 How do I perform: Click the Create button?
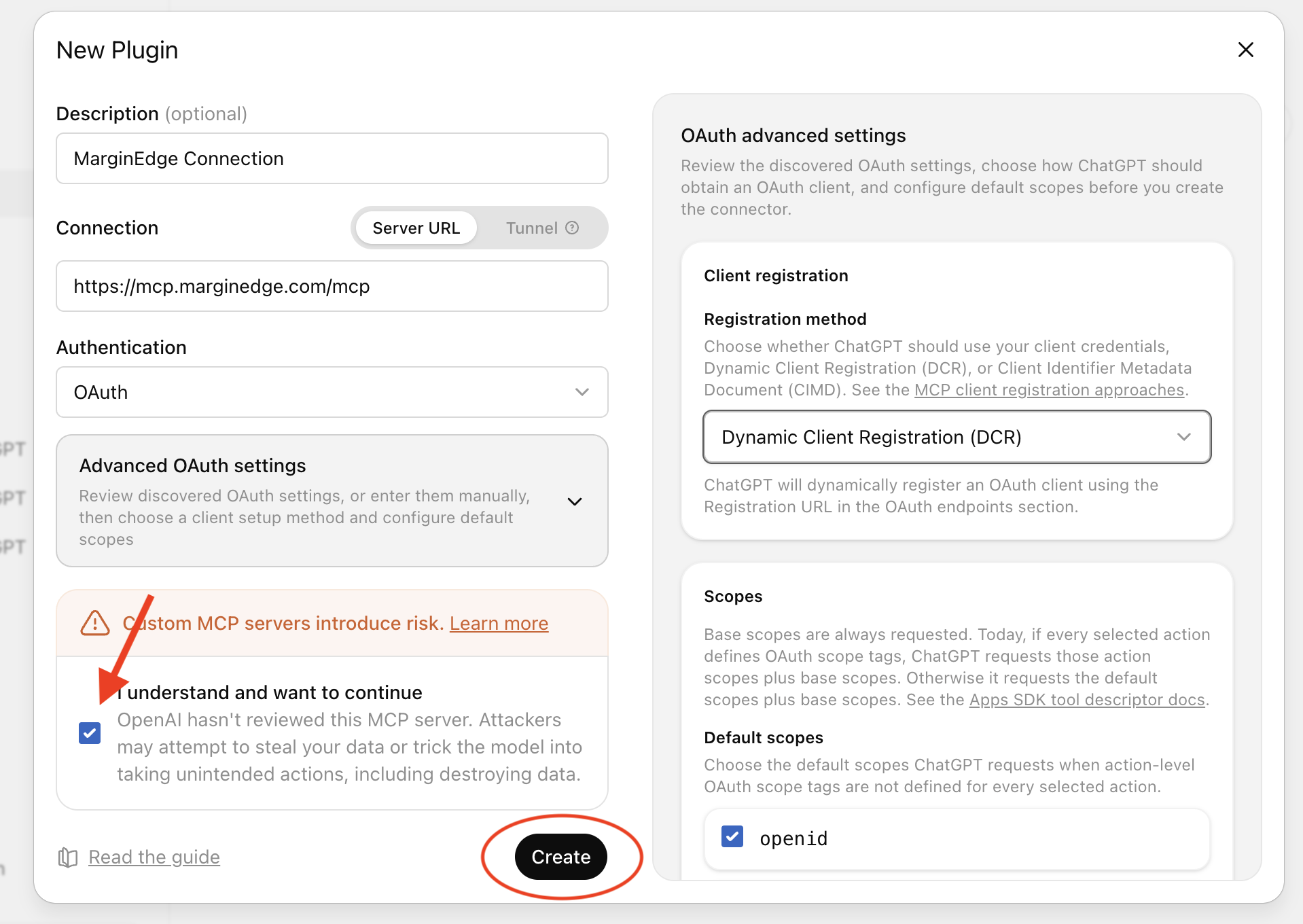(561, 857)
